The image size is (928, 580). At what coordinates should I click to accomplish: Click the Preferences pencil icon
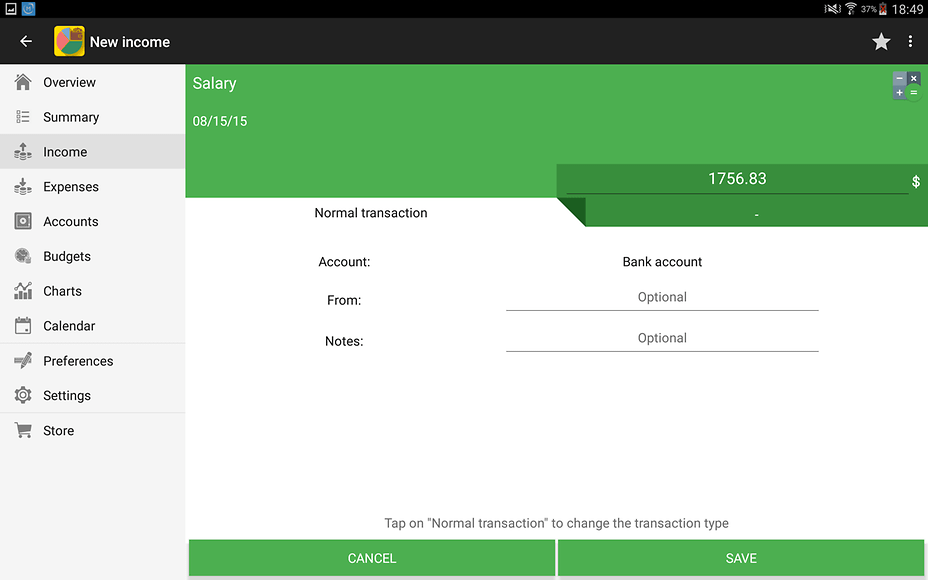pos(22,360)
